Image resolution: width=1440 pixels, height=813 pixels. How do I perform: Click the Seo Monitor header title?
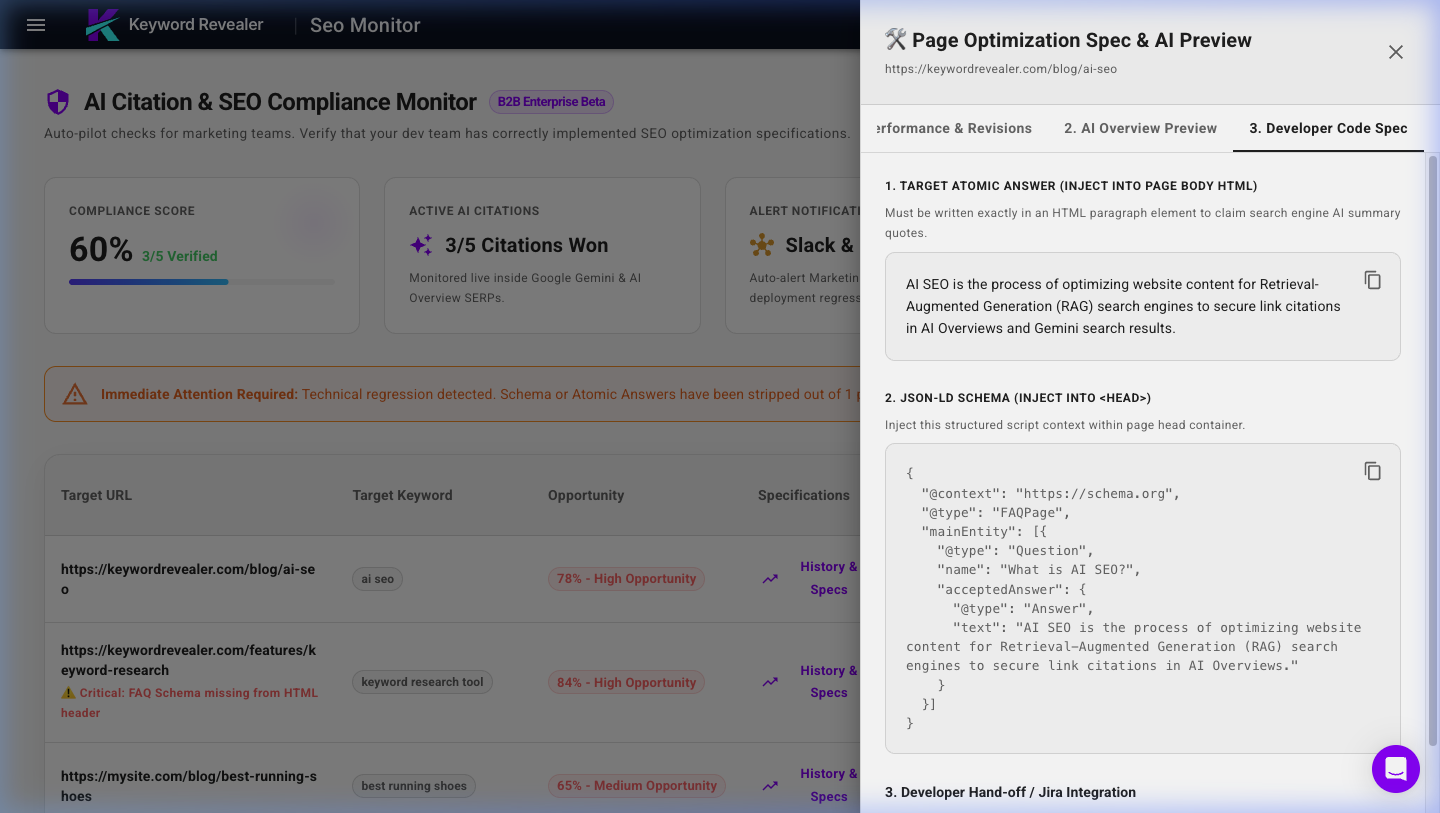pyautogui.click(x=365, y=25)
